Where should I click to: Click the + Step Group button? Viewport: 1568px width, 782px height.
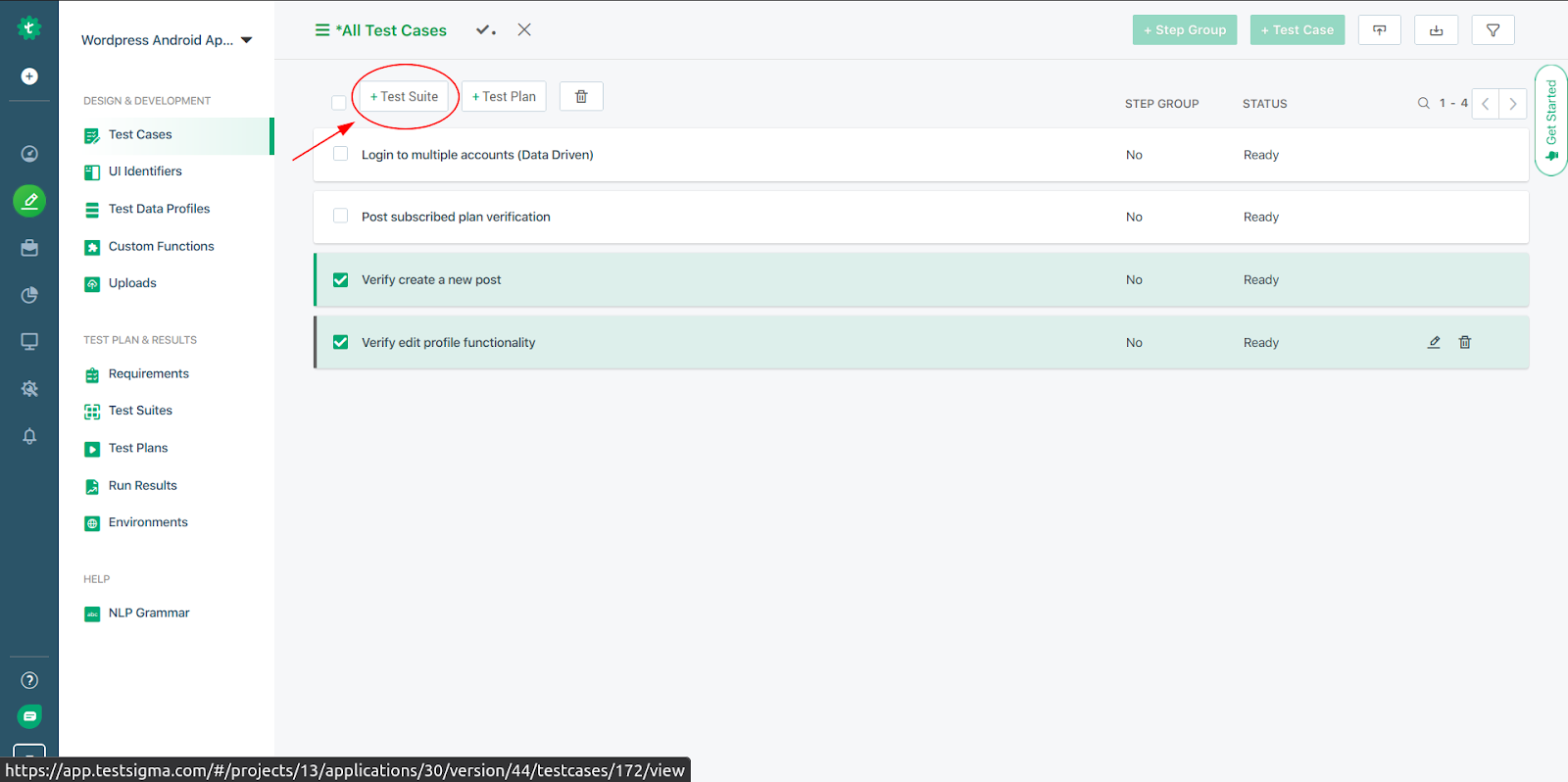coord(1185,30)
